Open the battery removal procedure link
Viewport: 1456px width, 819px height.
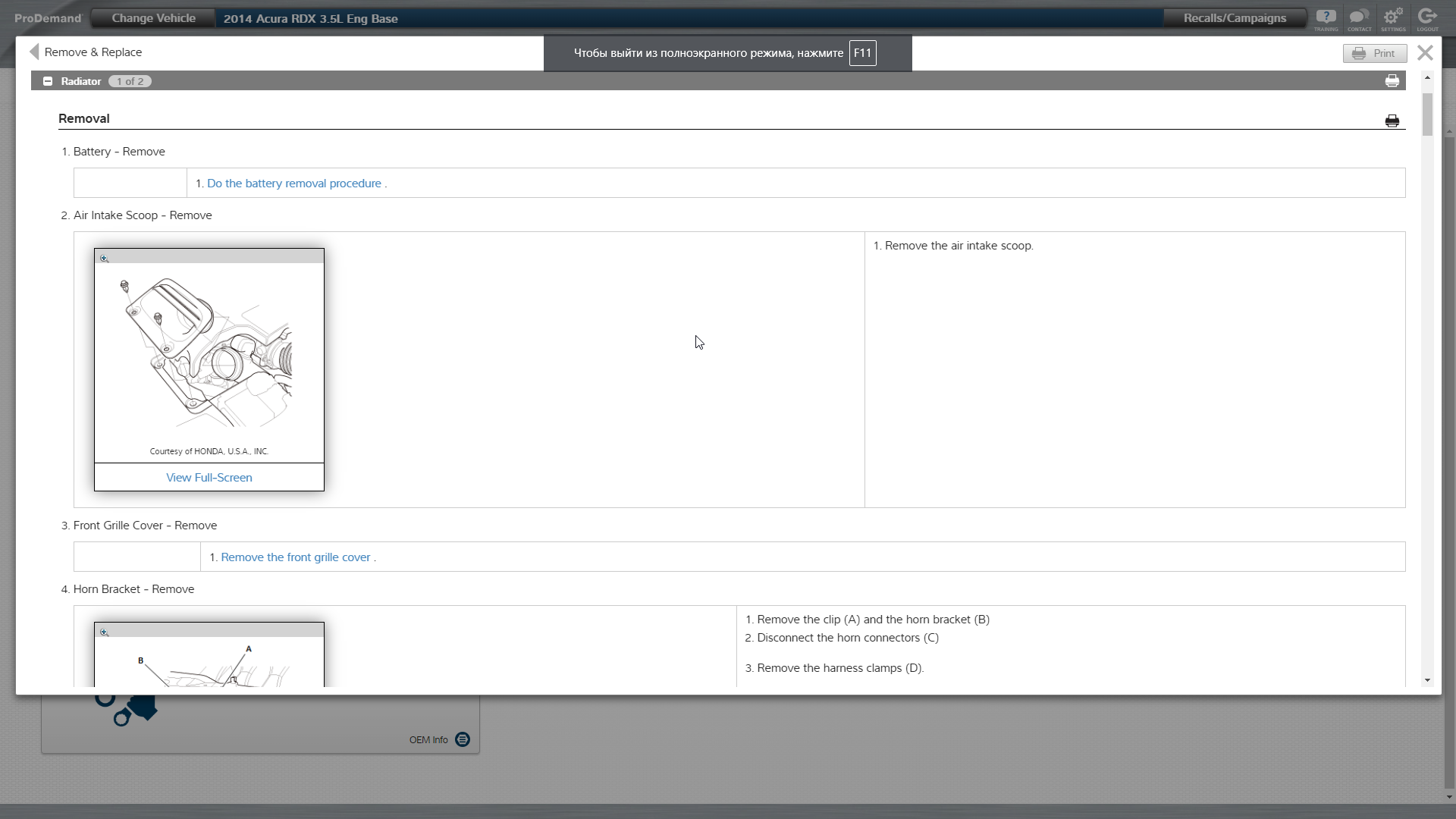(294, 184)
